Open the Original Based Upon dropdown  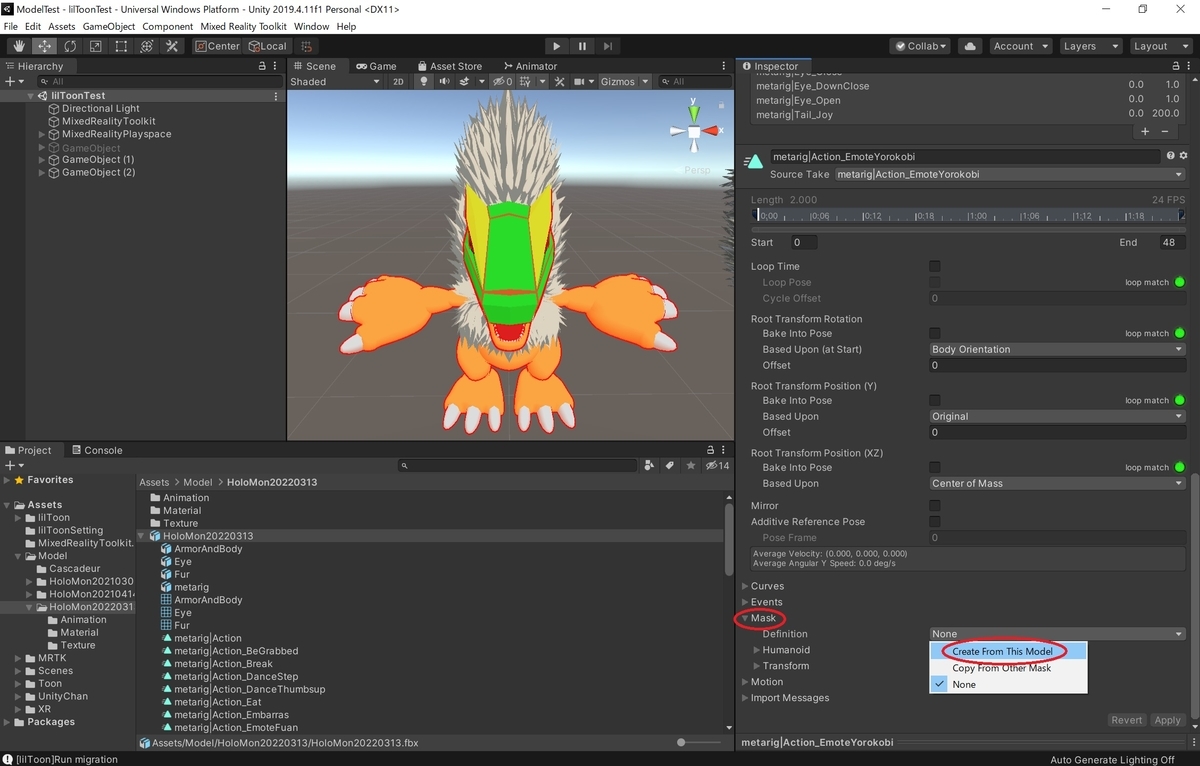[1057, 416]
